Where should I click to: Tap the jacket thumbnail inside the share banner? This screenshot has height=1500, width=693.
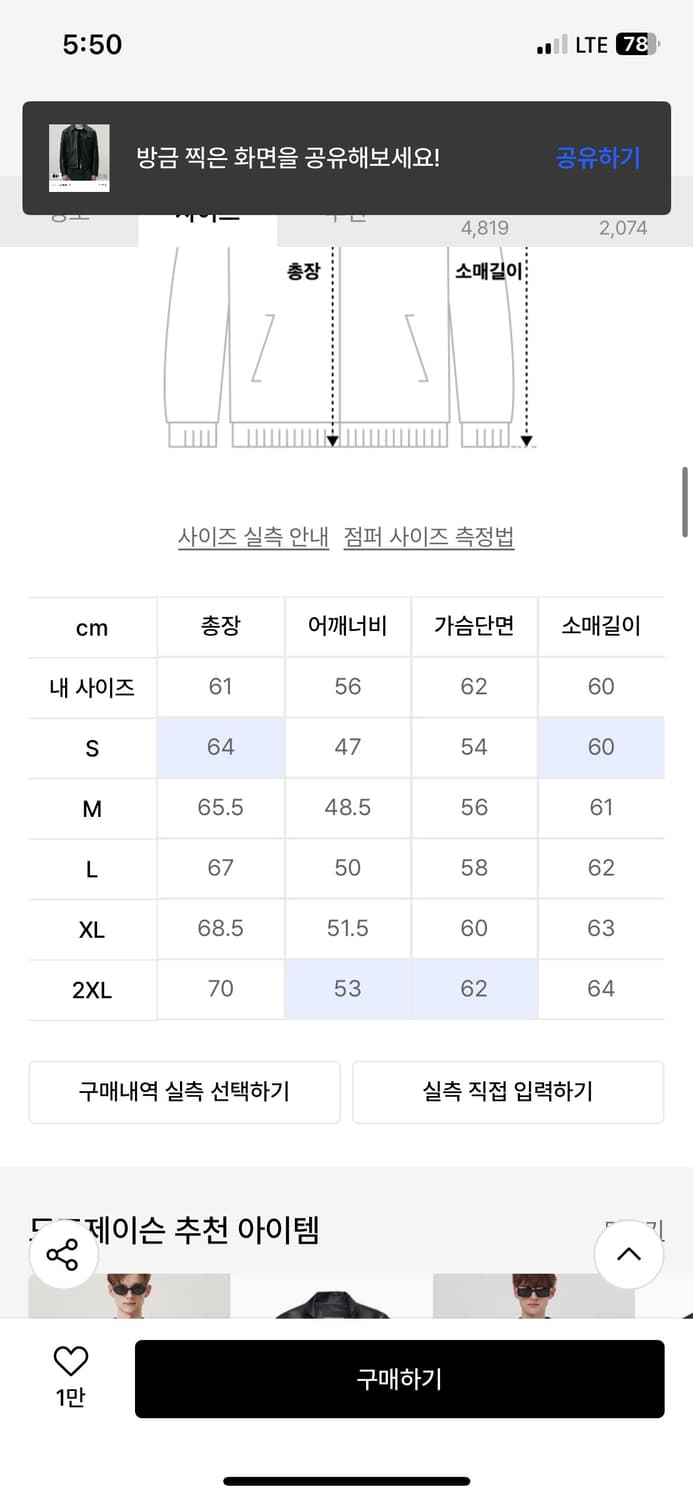point(79,158)
